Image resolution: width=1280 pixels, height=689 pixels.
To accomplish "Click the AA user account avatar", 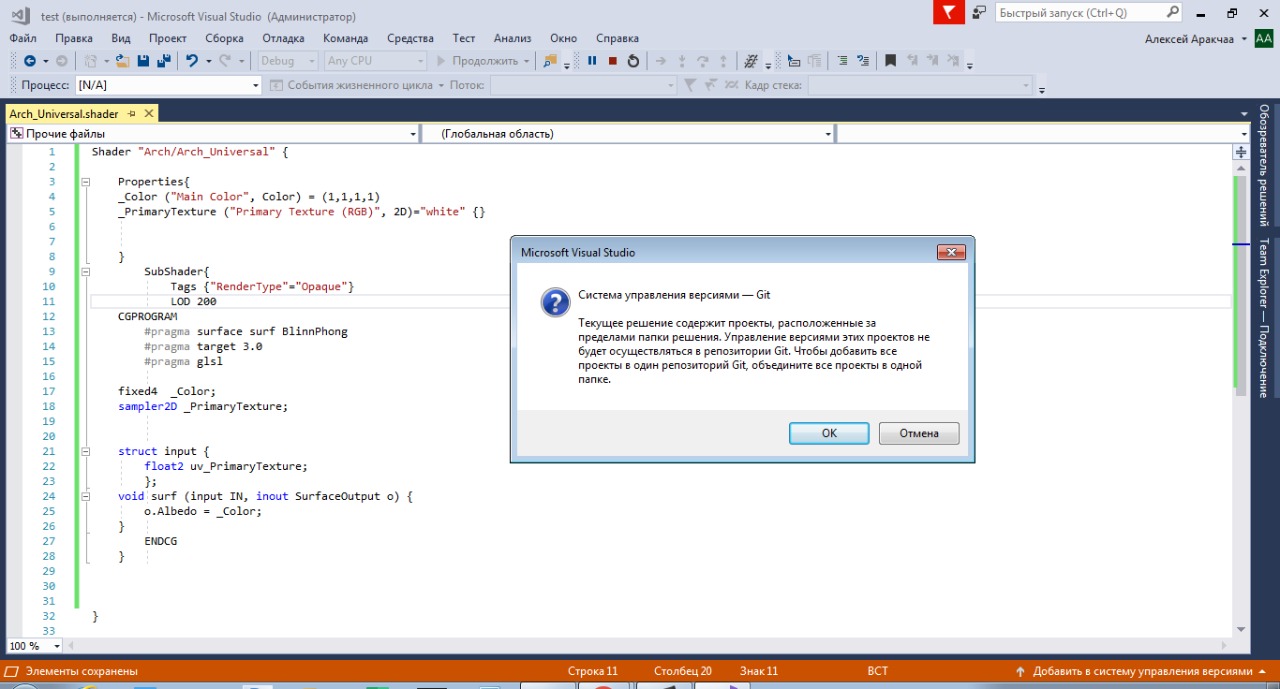I will pos(1263,38).
